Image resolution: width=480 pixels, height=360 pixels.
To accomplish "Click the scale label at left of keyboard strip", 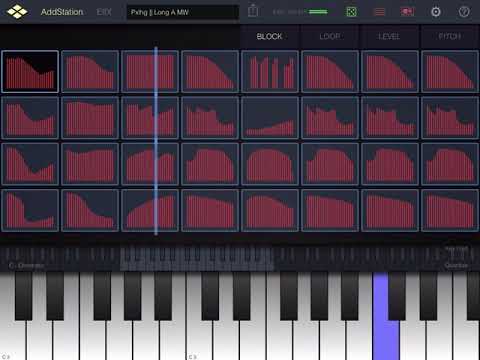I will [x=26, y=266].
